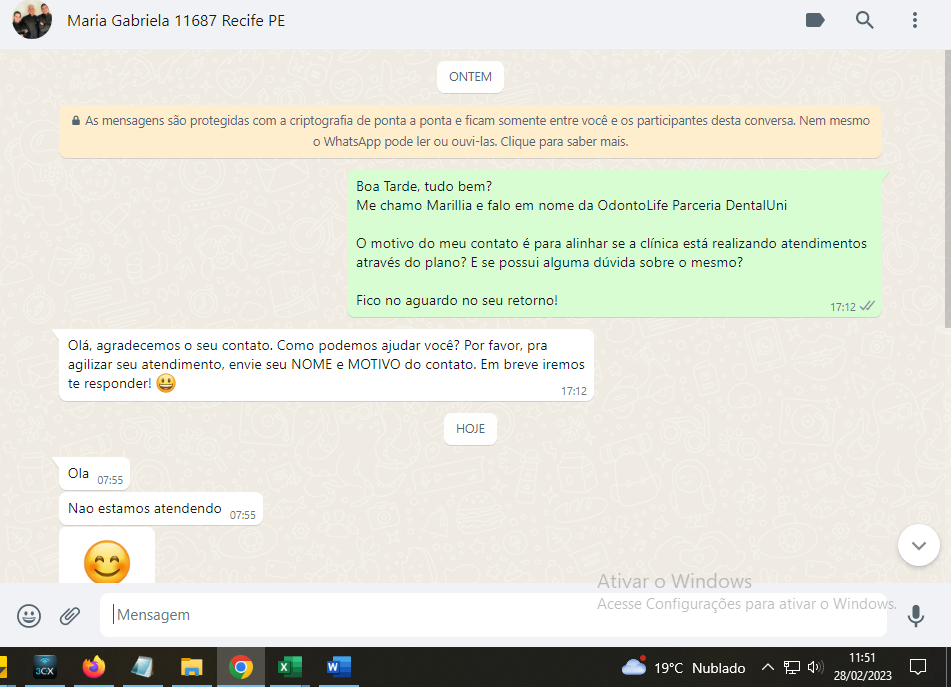Open Windows notification center
This screenshot has height=687, width=951.
coord(918,668)
